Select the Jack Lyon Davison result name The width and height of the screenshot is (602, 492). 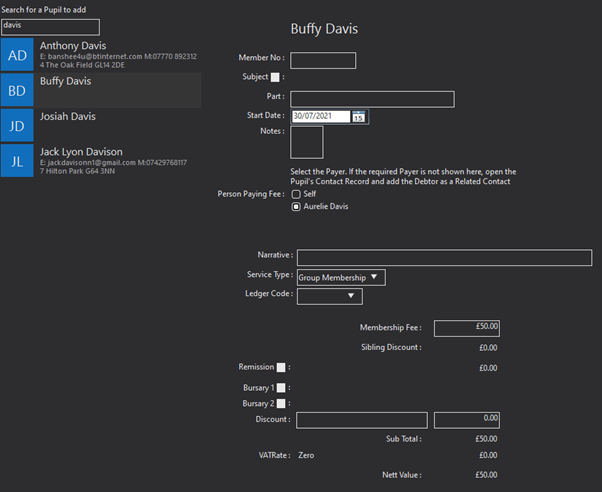click(x=81, y=152)
